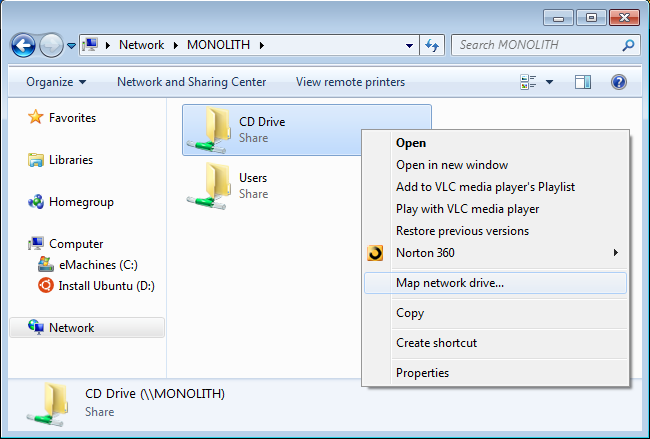
Task: Close the Explorer window
Action: pos(624,18)
